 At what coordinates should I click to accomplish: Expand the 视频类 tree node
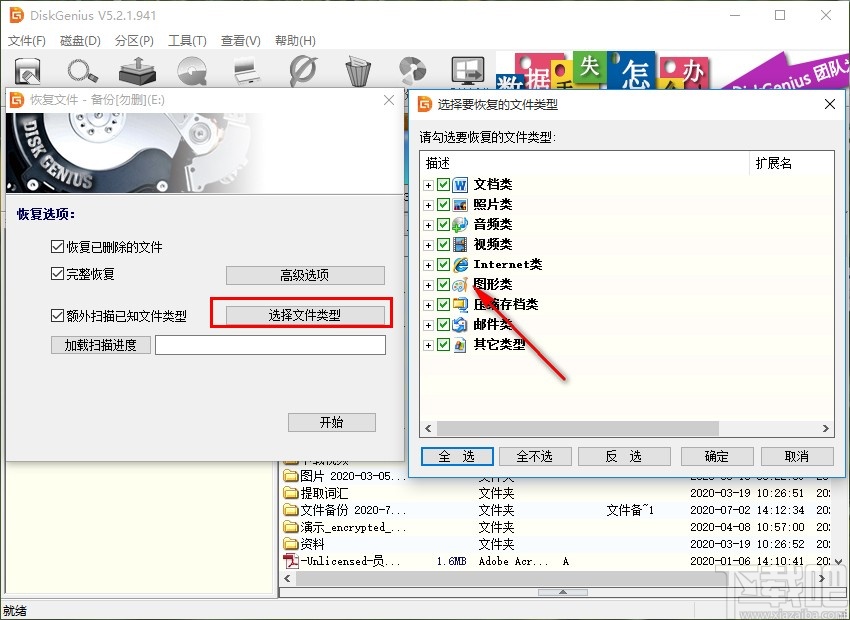click(x=428, y=245)
